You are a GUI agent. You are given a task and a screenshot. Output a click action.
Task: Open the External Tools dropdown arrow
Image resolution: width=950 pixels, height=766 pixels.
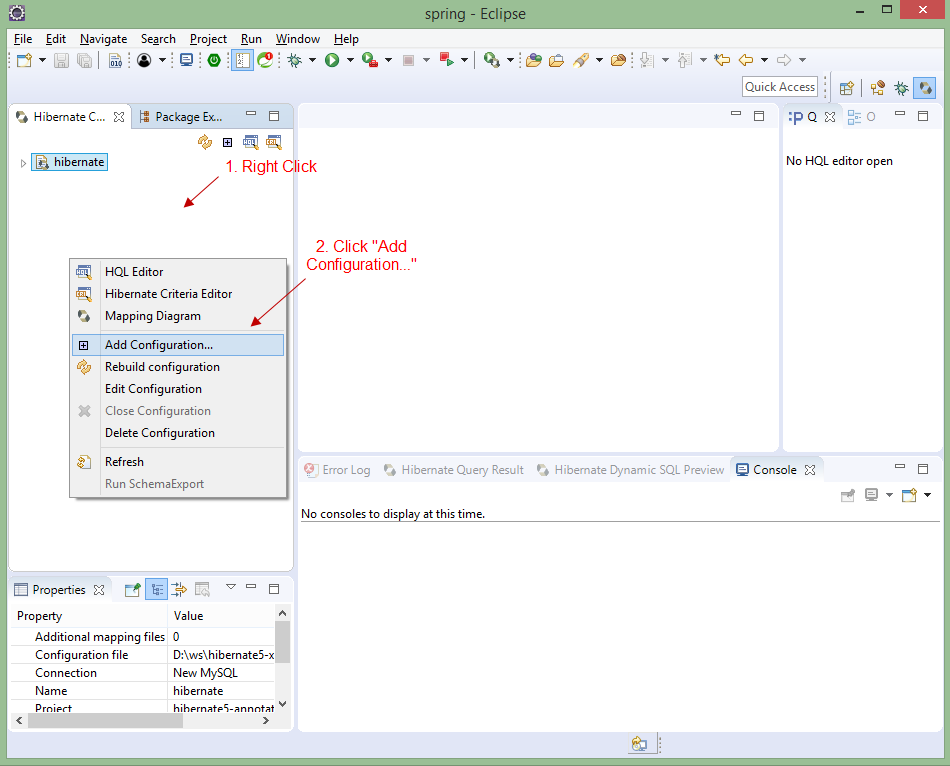tap(510, 60)
